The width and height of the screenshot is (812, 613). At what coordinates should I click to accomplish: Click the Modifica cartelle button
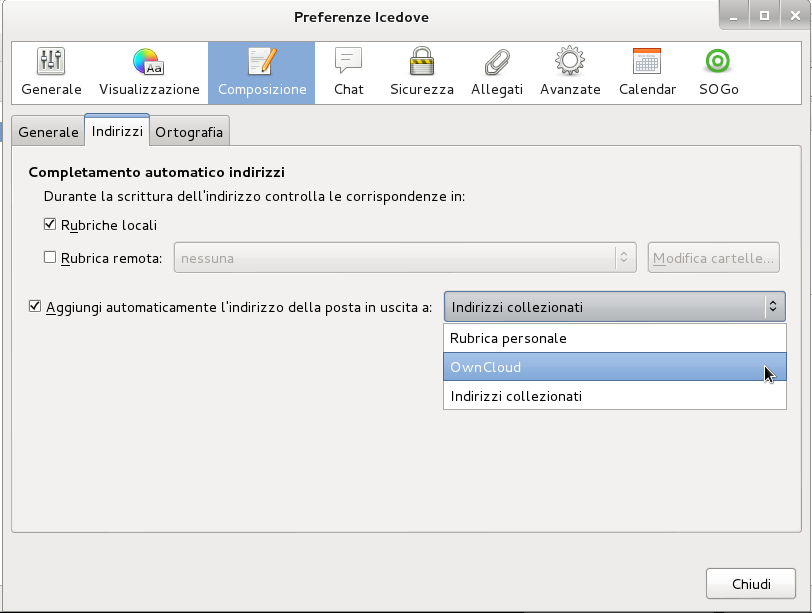713,257
